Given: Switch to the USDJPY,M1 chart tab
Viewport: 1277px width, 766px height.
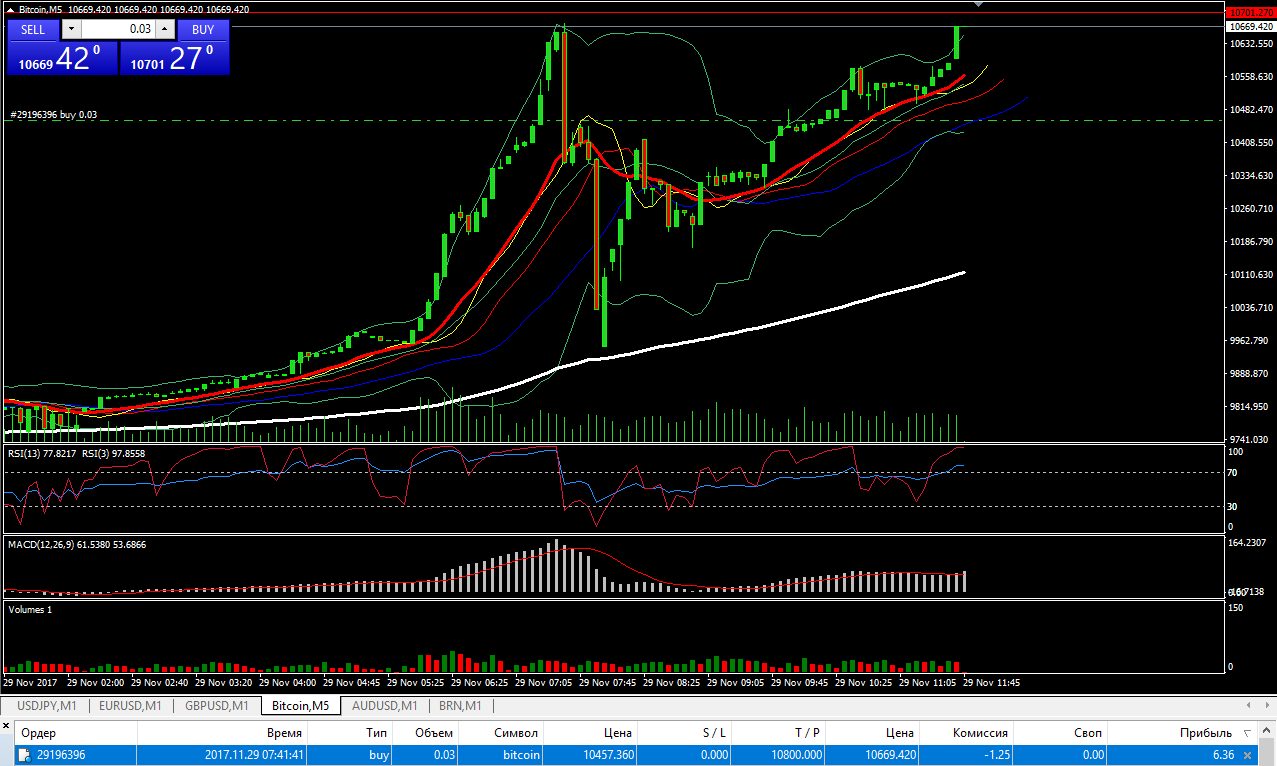Looking at the screenshot, I should 45,706.
